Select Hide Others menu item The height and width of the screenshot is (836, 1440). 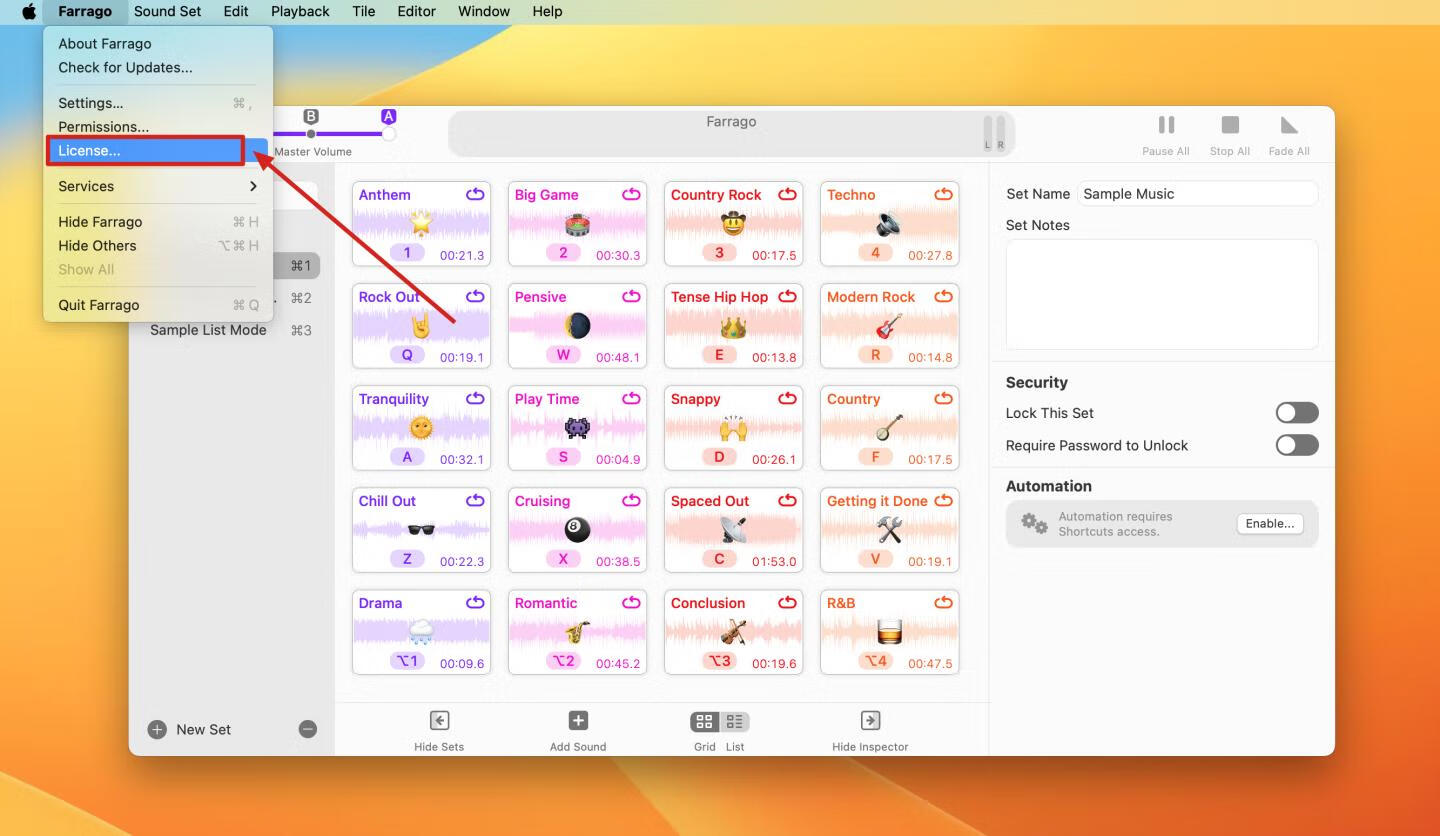click(158, 246)
